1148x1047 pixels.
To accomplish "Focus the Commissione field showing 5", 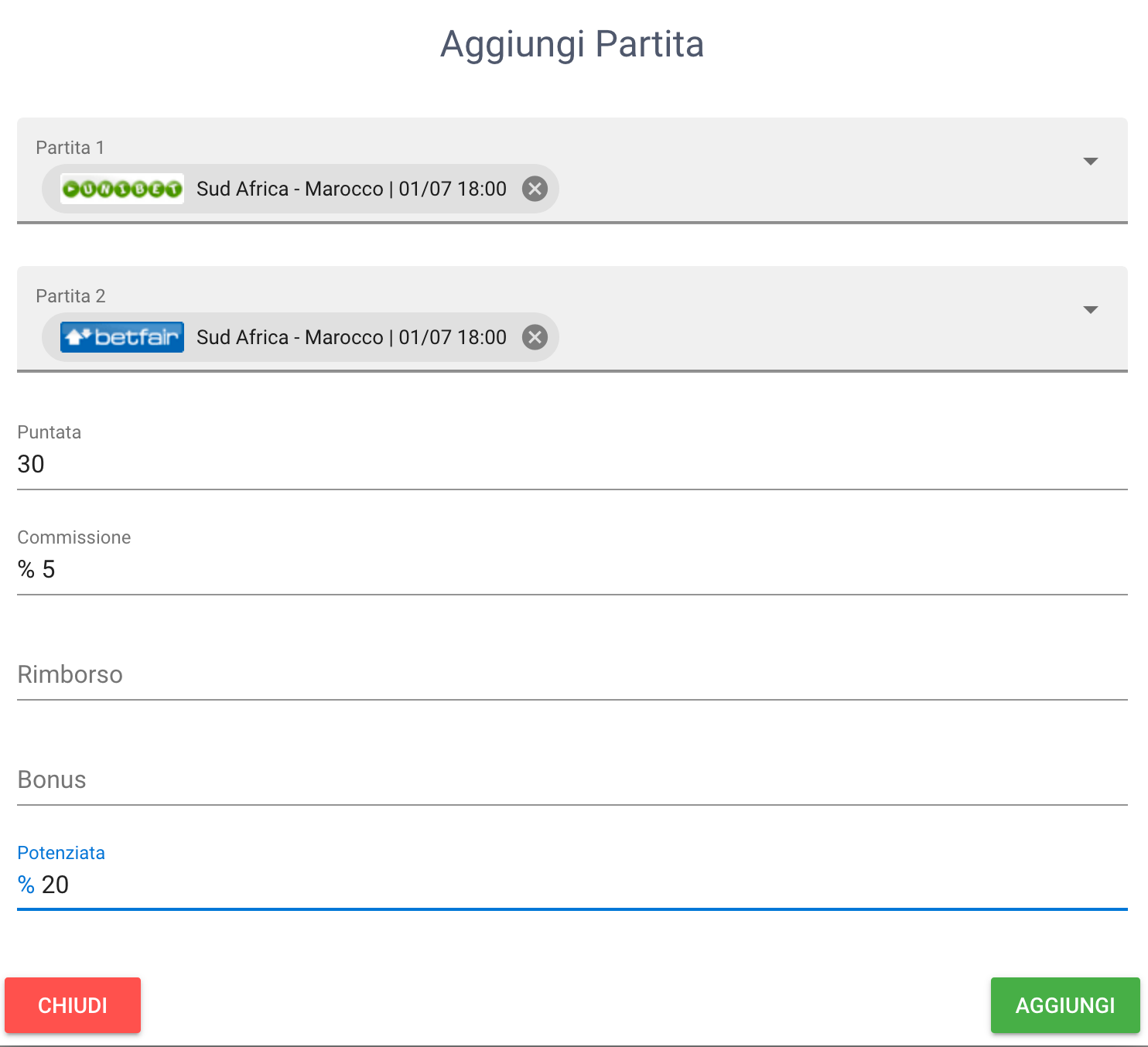I will (x=572, y=569).
